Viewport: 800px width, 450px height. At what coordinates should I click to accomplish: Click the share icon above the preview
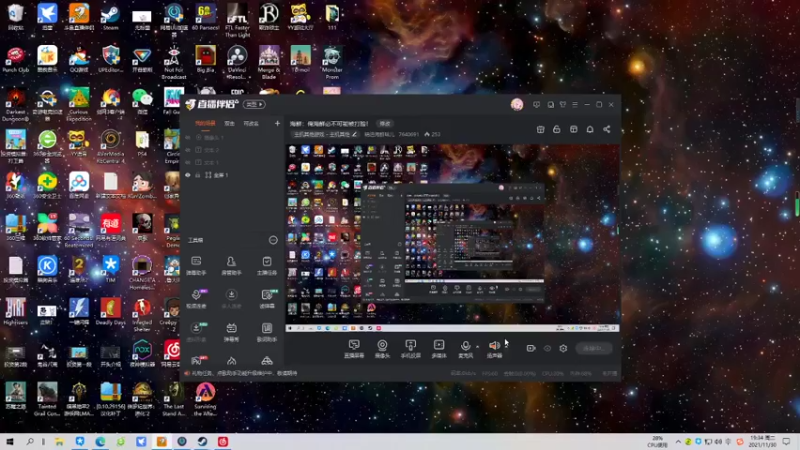(607, 130)
